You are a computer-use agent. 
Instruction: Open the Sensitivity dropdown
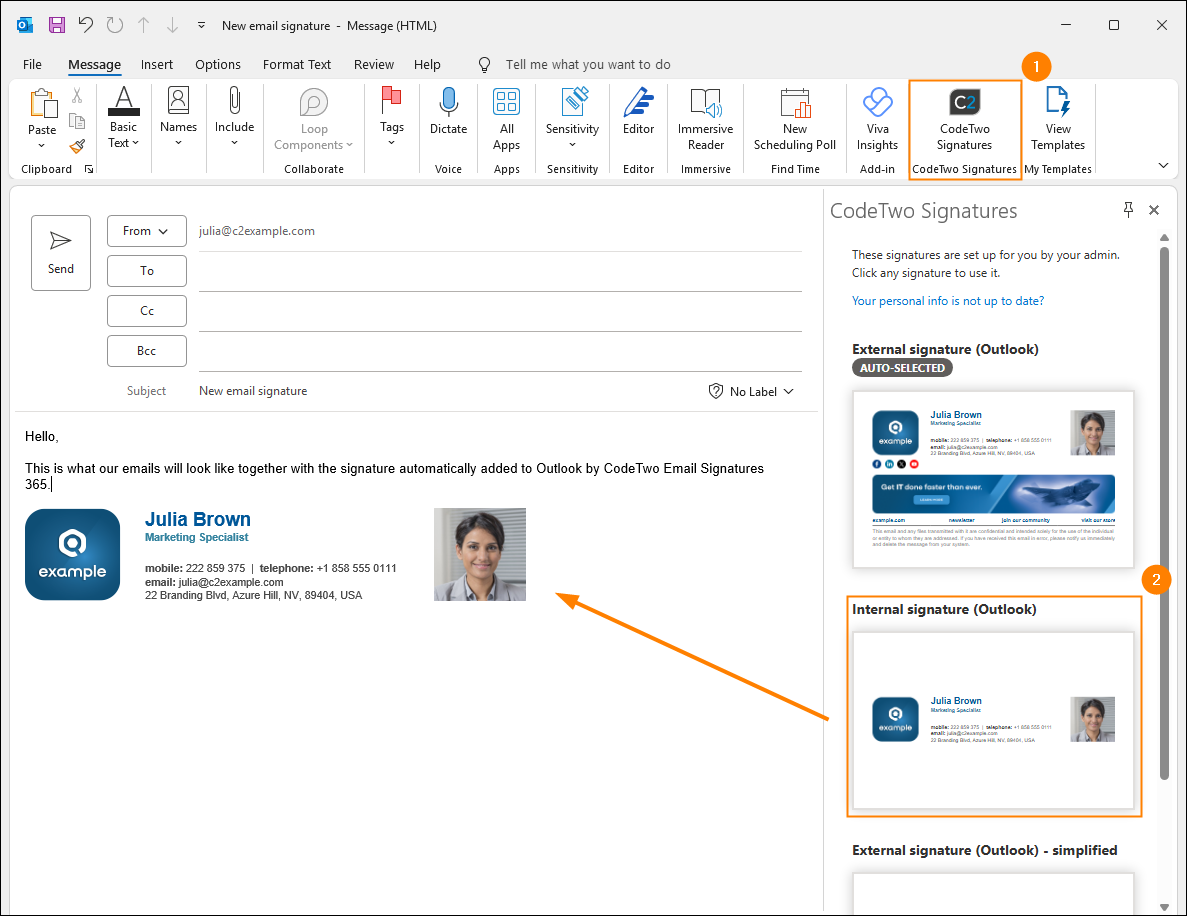[572, 119]
